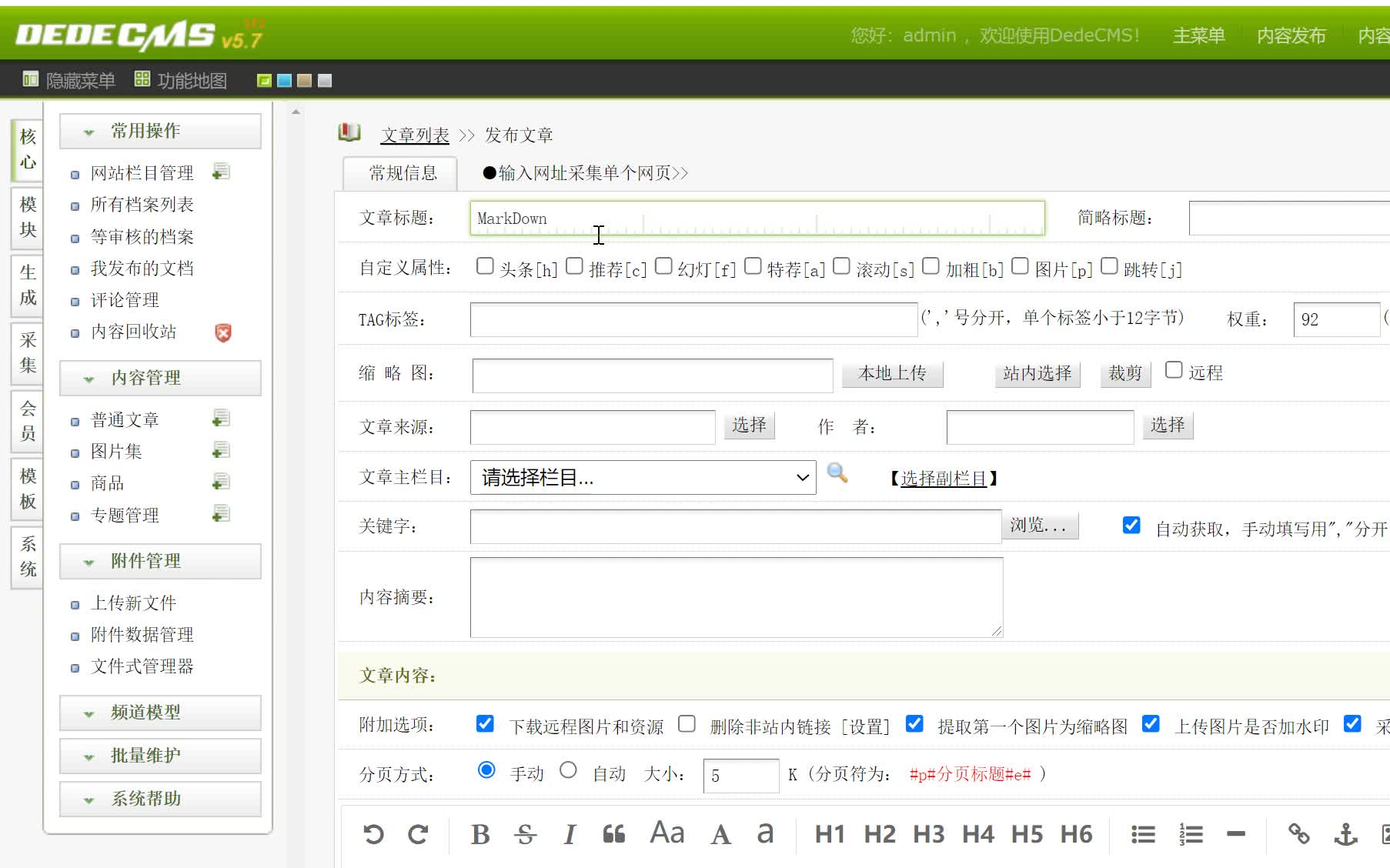
Task: Expand the 批量维护 menu section
Action: pyautogui.click(x=160, y=756)
